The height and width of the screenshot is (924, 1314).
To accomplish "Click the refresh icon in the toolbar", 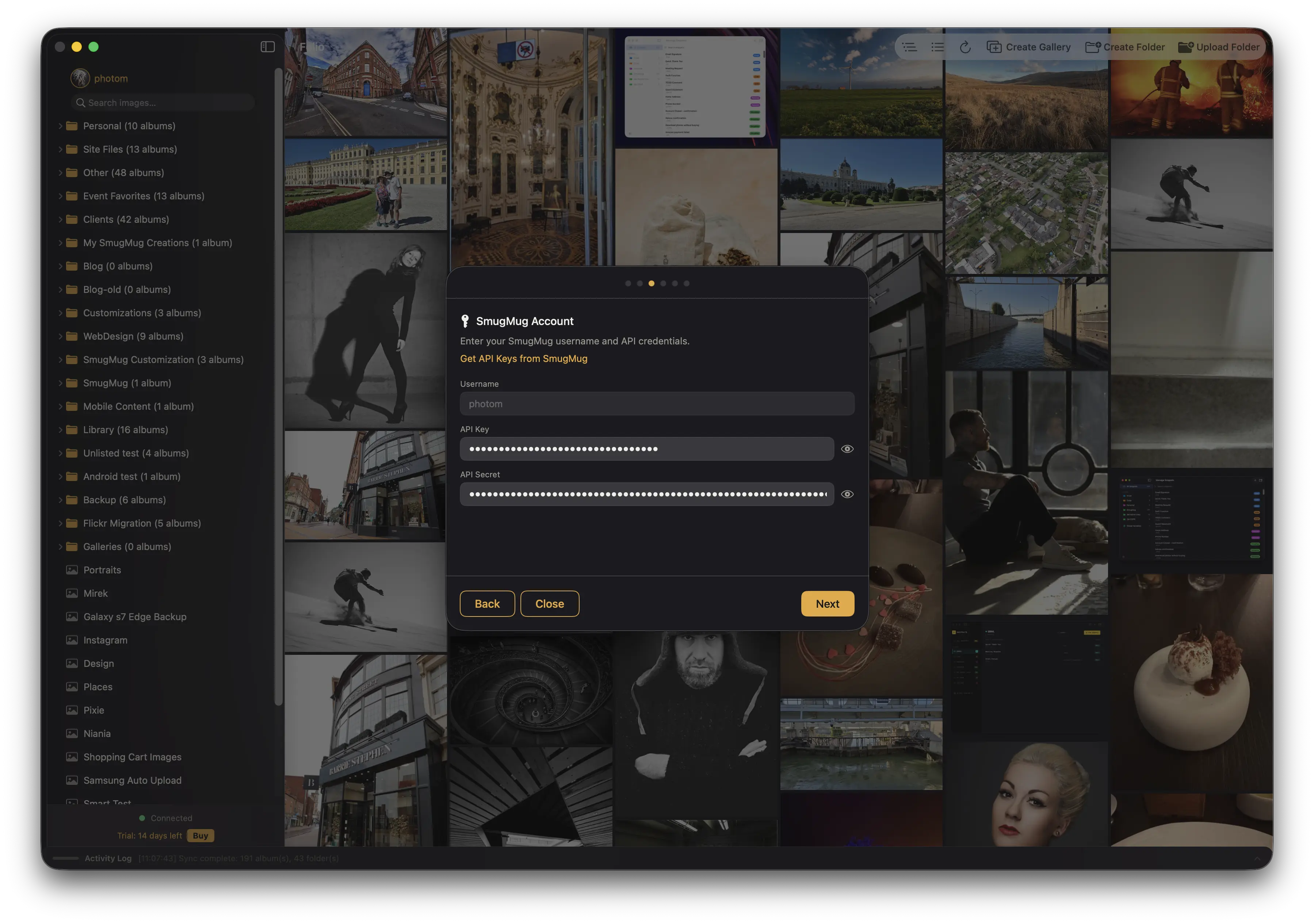I will pos(965,47).
